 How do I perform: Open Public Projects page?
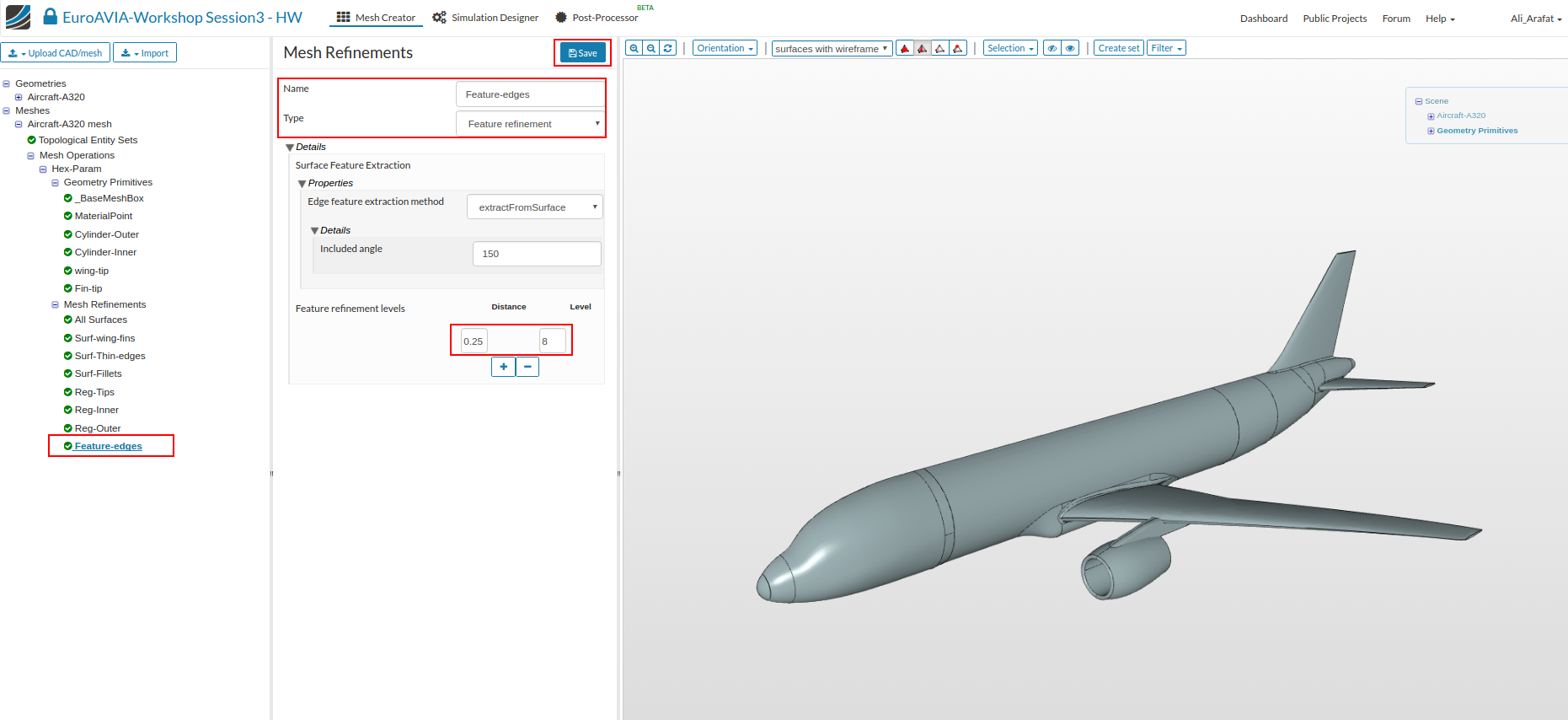(x=1335, y=19)
